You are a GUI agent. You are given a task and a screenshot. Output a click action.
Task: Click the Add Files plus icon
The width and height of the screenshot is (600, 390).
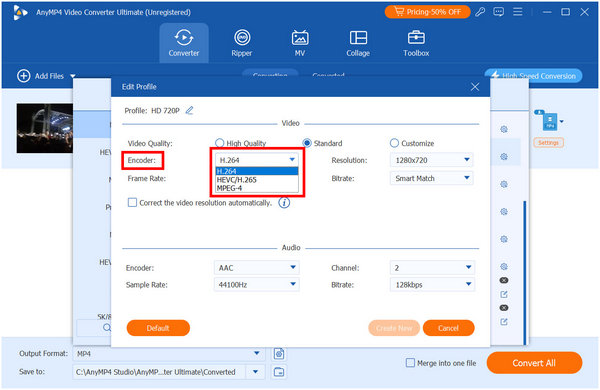coord(24,76)
